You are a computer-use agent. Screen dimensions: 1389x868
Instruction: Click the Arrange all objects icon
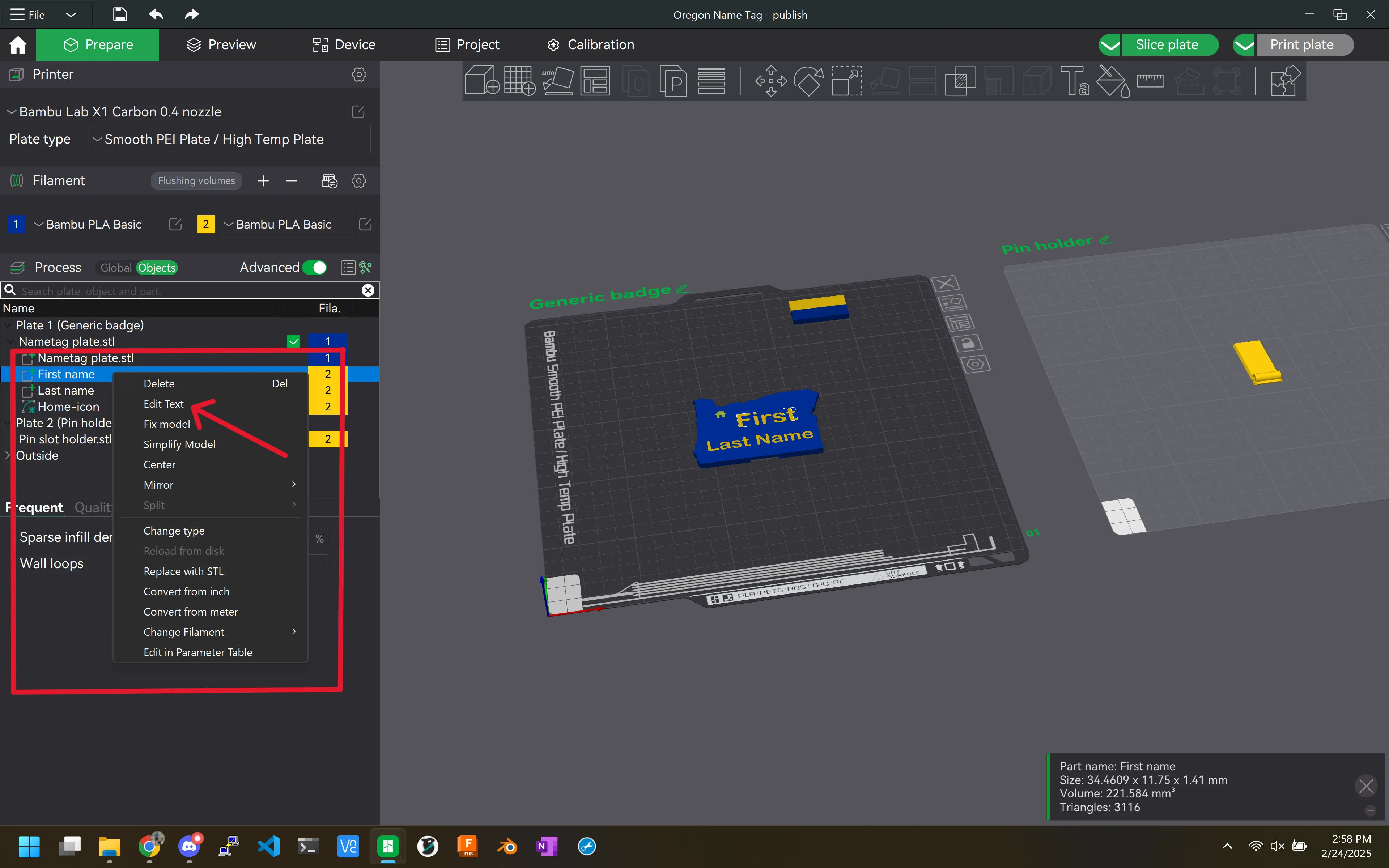(595, 80)
